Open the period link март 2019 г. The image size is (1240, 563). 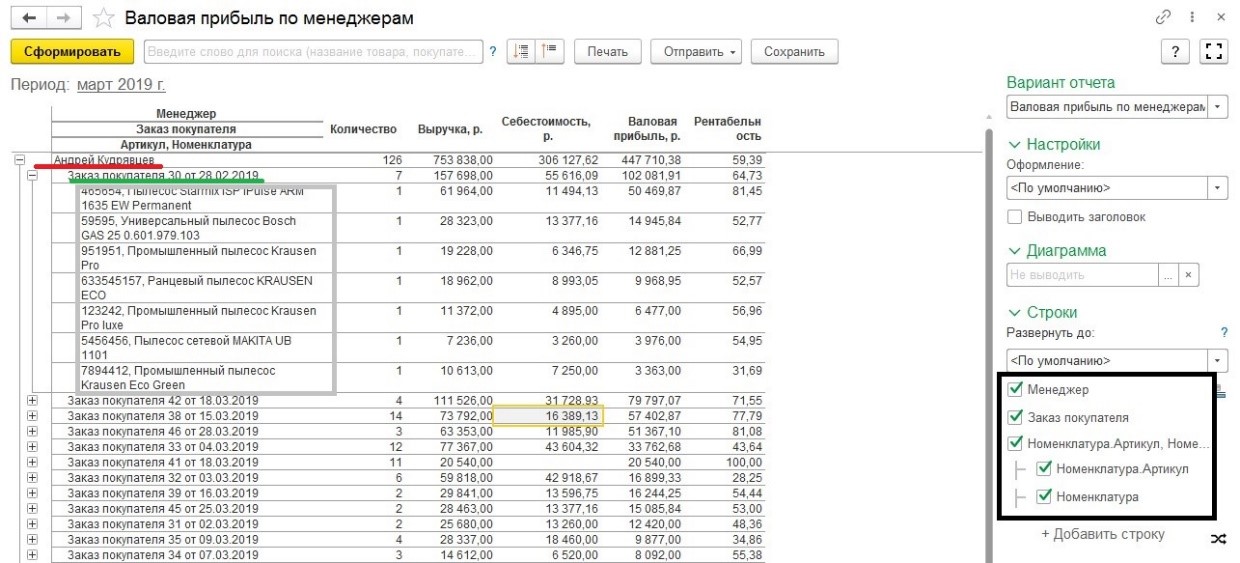(121, 85)
